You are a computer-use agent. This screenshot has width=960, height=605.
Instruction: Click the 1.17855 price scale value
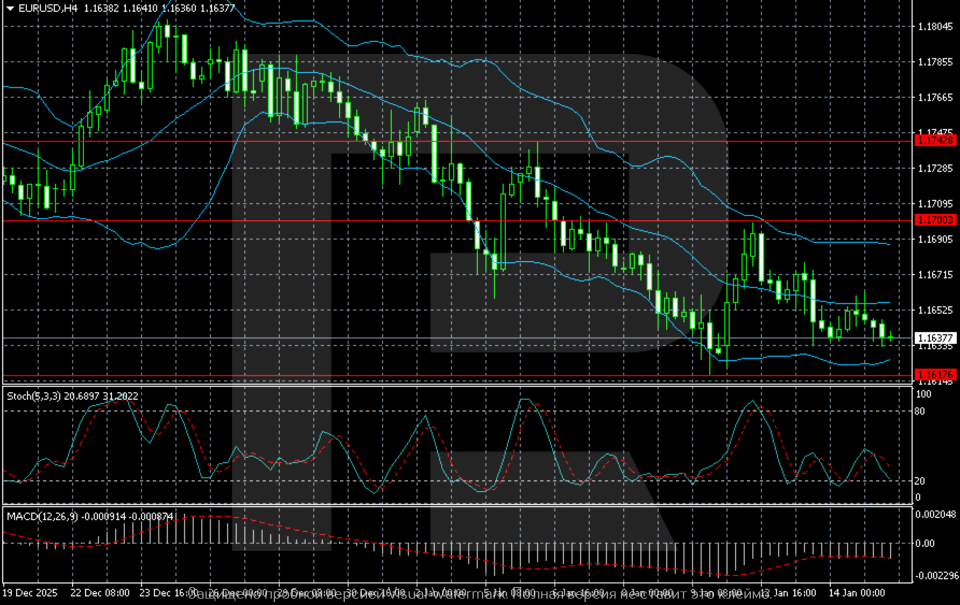935,62
